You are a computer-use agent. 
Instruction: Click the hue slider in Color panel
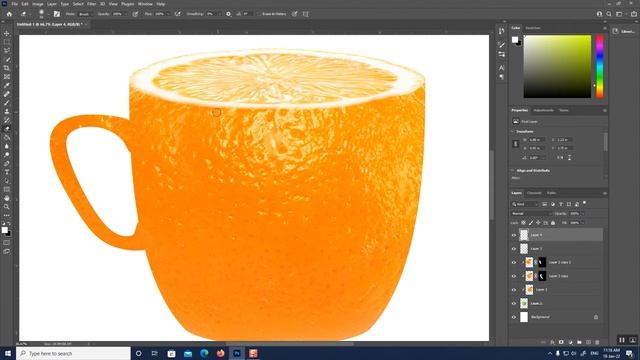pos(600,67)
